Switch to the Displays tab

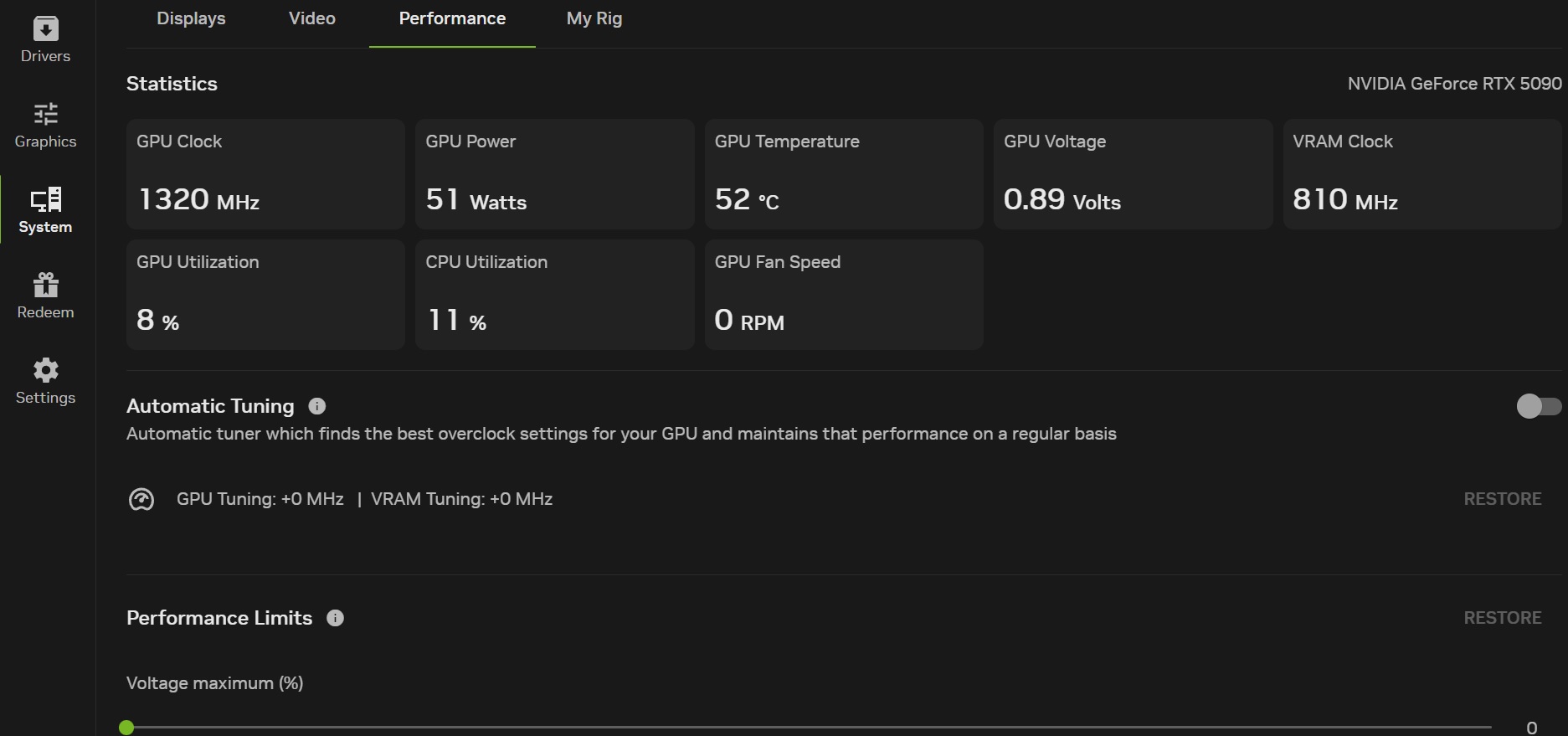click(x=191, y=18)
